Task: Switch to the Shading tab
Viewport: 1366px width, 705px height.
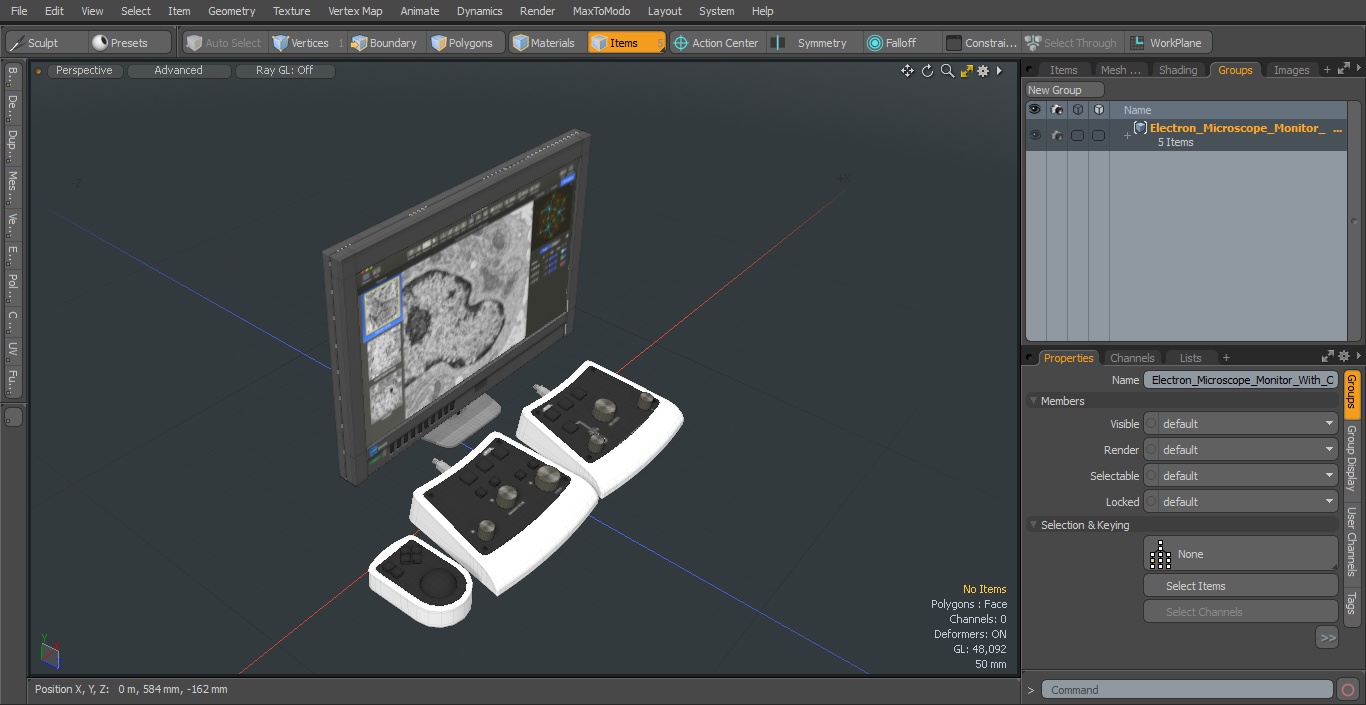Action: click(x=1178, y=70)
